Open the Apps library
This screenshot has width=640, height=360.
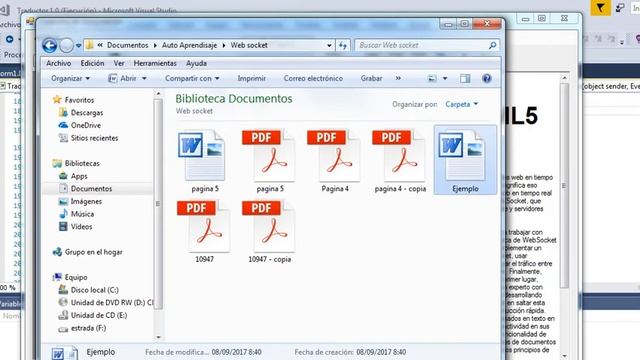tap(79, 176)
